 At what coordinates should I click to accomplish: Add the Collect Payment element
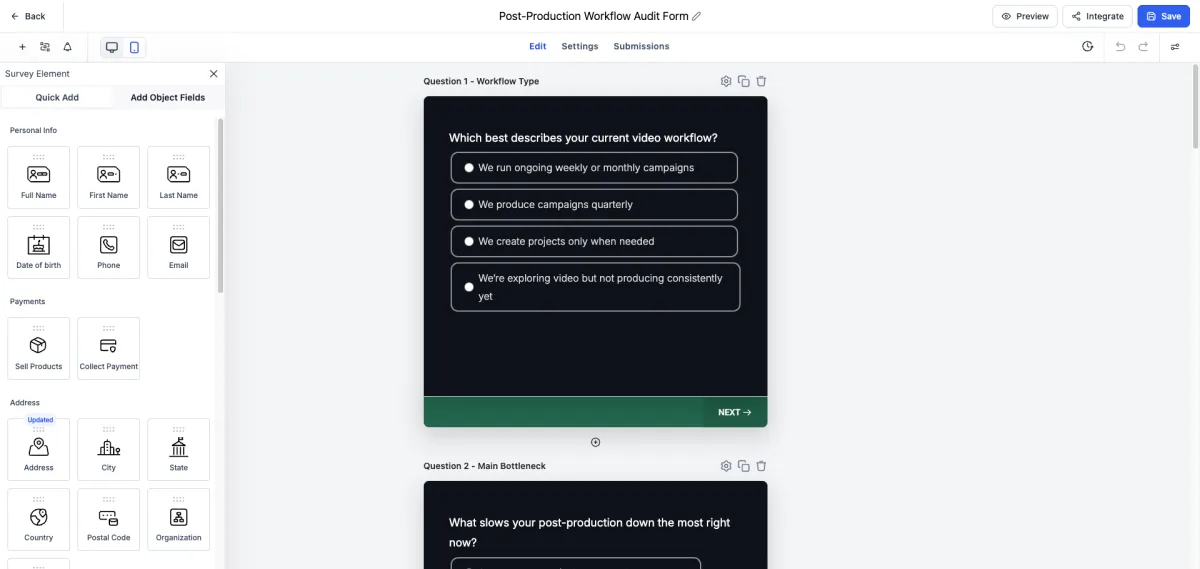(108, 348)
